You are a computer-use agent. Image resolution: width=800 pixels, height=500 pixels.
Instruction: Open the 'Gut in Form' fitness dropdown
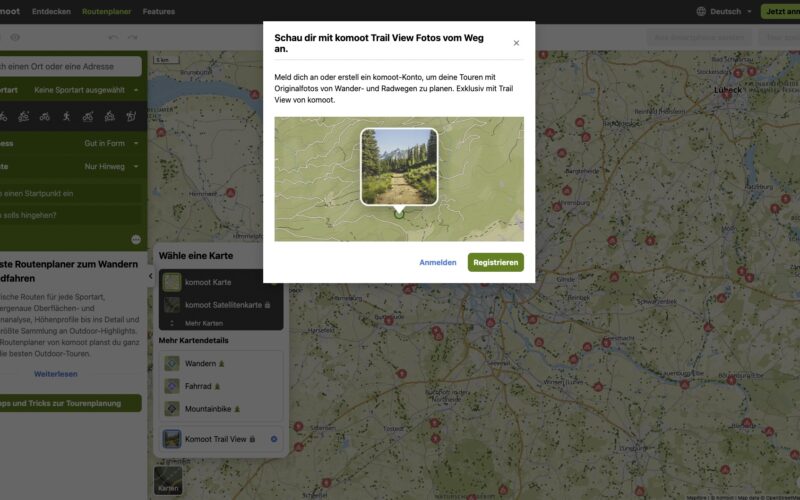pyautogui.click(x=111, y=143)
